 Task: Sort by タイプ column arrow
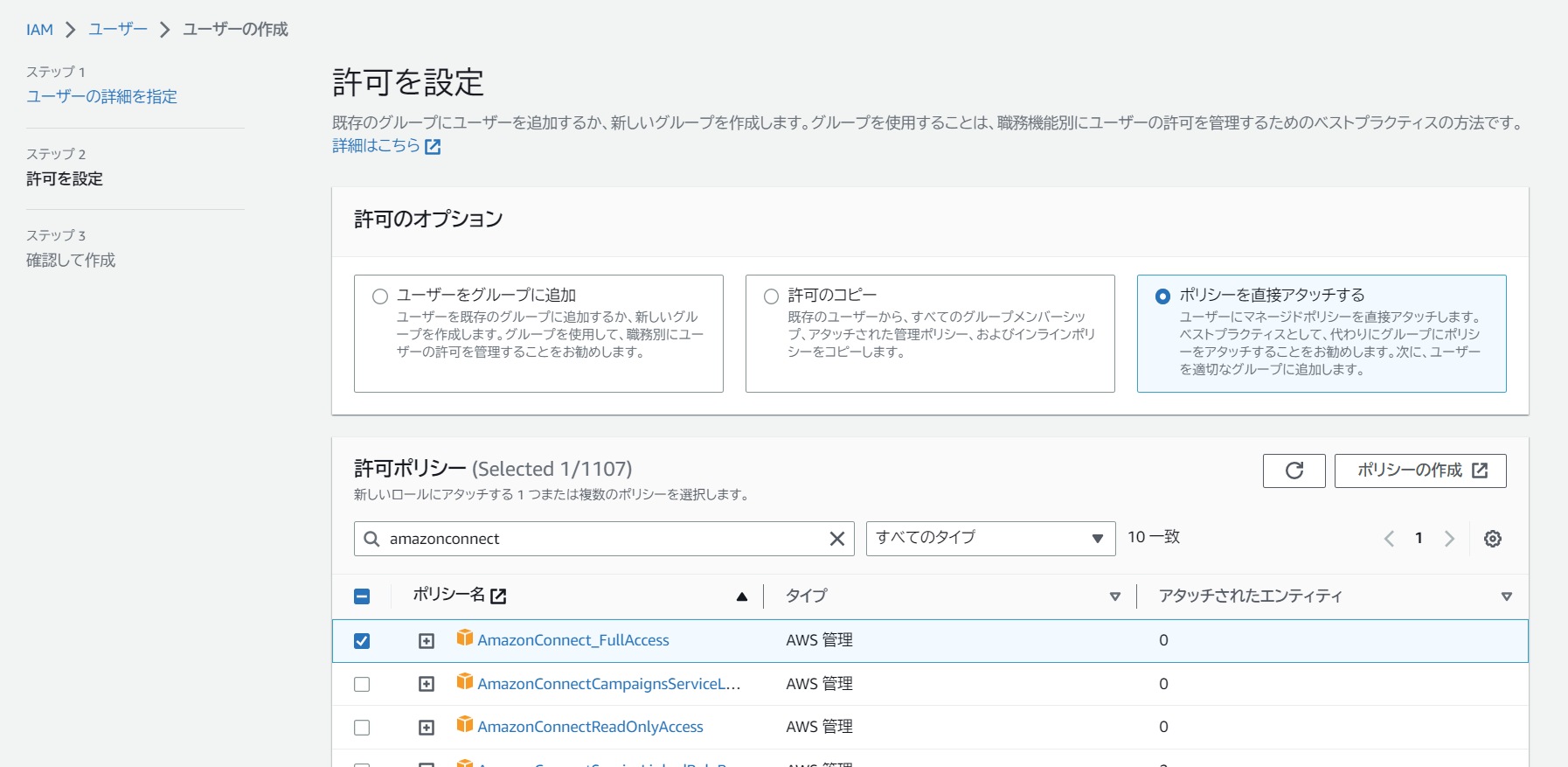point(1115,596)
